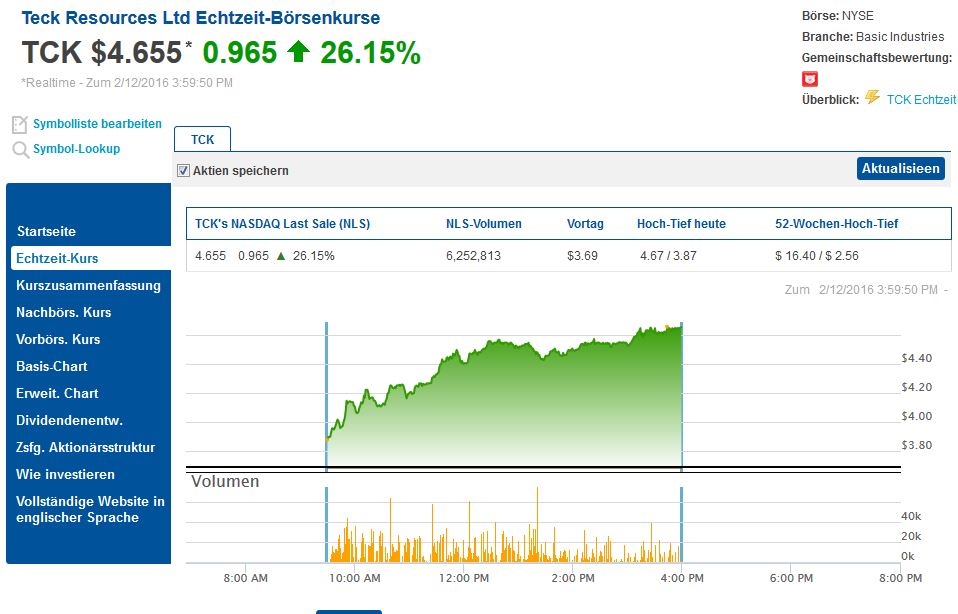Click the lightning bolt Echtzeit icon
Image resolution: width=958 pixels, height=614 pixels.
pyautogui.click(x=872, y=98)
